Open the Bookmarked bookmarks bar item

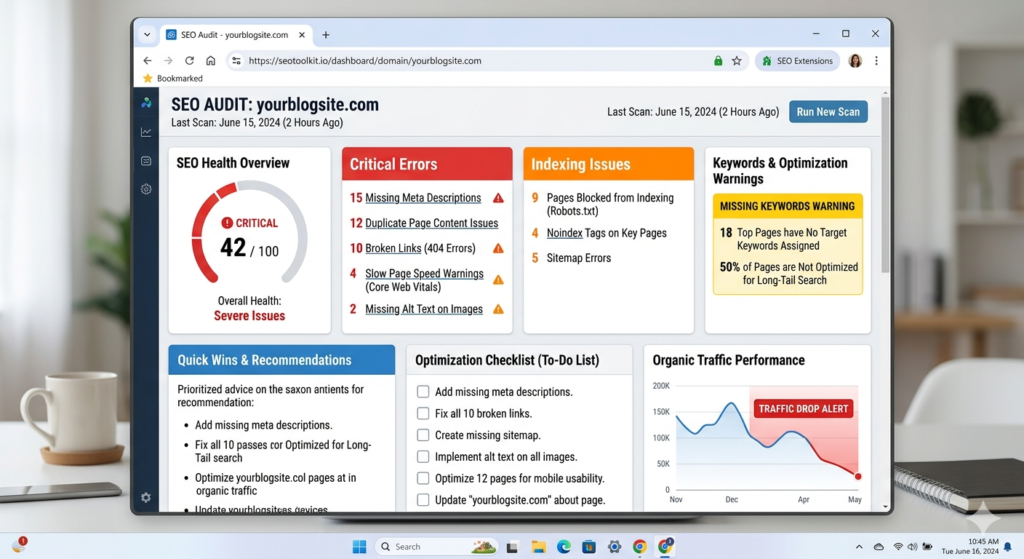[173, 78]
